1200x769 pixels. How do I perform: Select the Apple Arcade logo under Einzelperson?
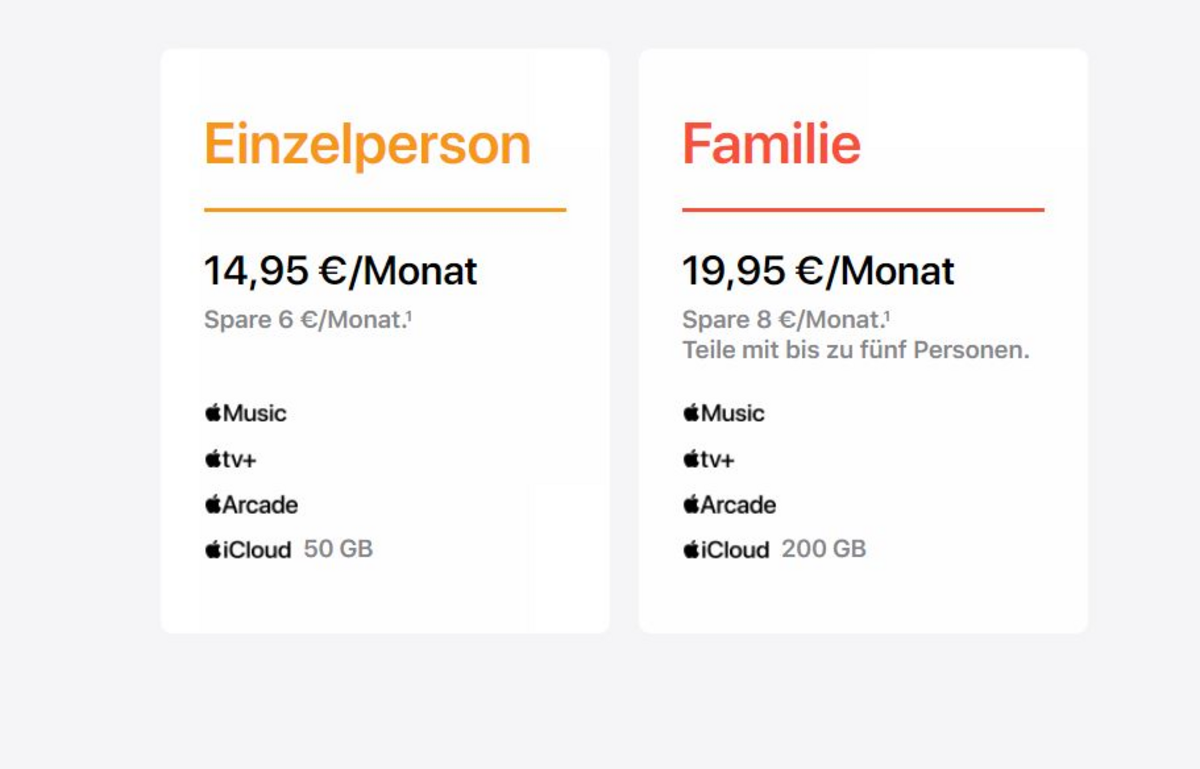click(251, 505)
